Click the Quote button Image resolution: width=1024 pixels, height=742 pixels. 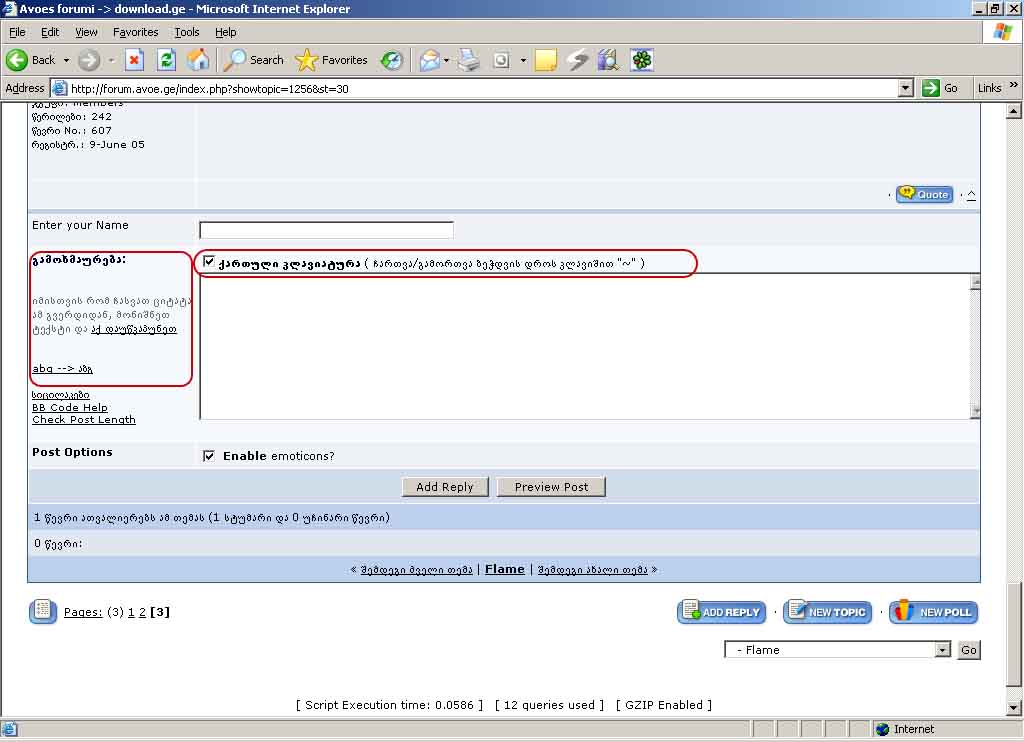[x=924, y=194]
